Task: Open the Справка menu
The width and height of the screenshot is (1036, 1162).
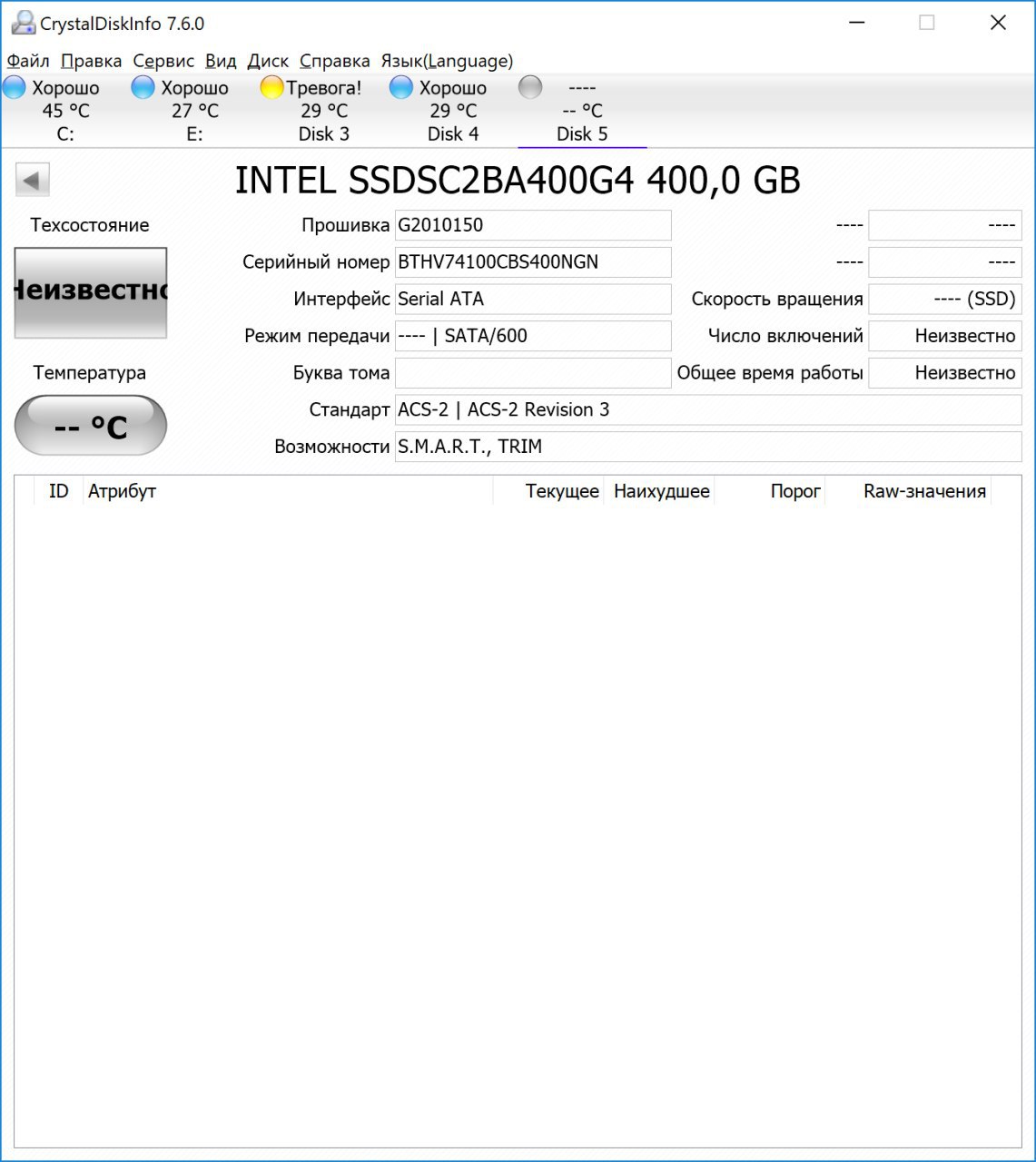Action: 335,61
